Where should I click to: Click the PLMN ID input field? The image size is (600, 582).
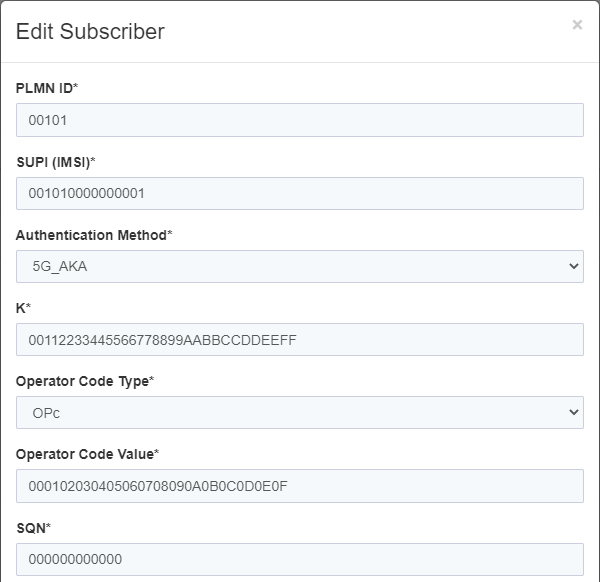tap(299, 120)
